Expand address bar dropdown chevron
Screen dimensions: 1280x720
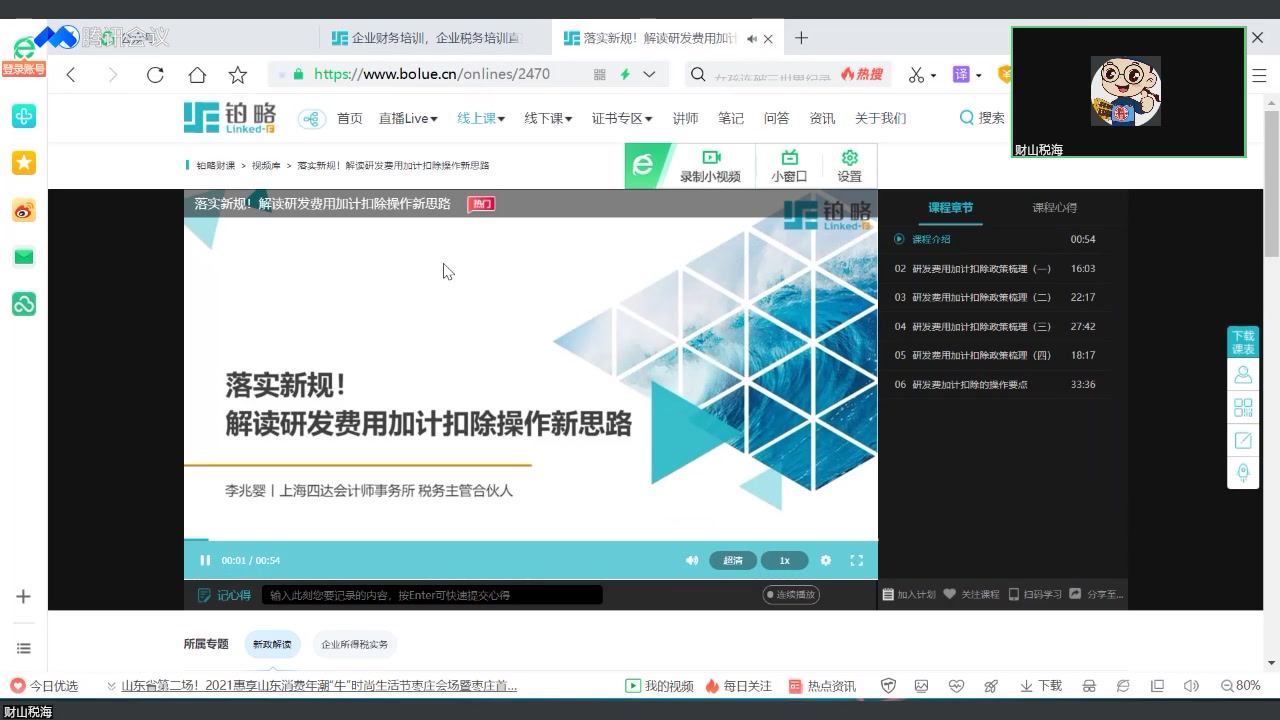649,74
